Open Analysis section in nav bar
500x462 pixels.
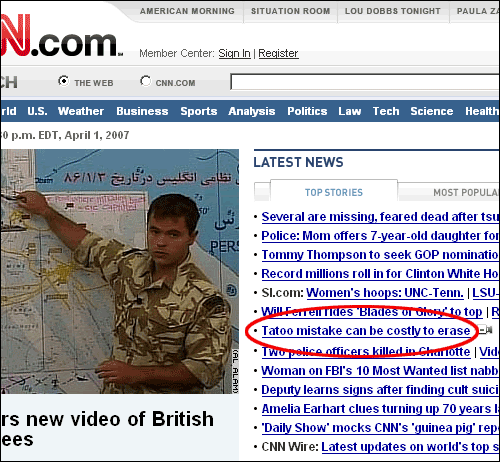pos(252,111)
